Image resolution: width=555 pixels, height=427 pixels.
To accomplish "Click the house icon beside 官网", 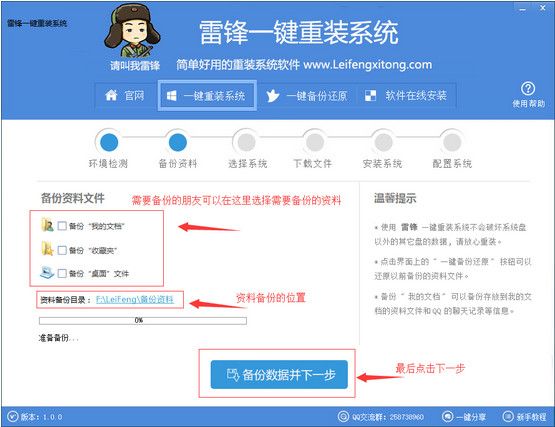I will point(111,95).
